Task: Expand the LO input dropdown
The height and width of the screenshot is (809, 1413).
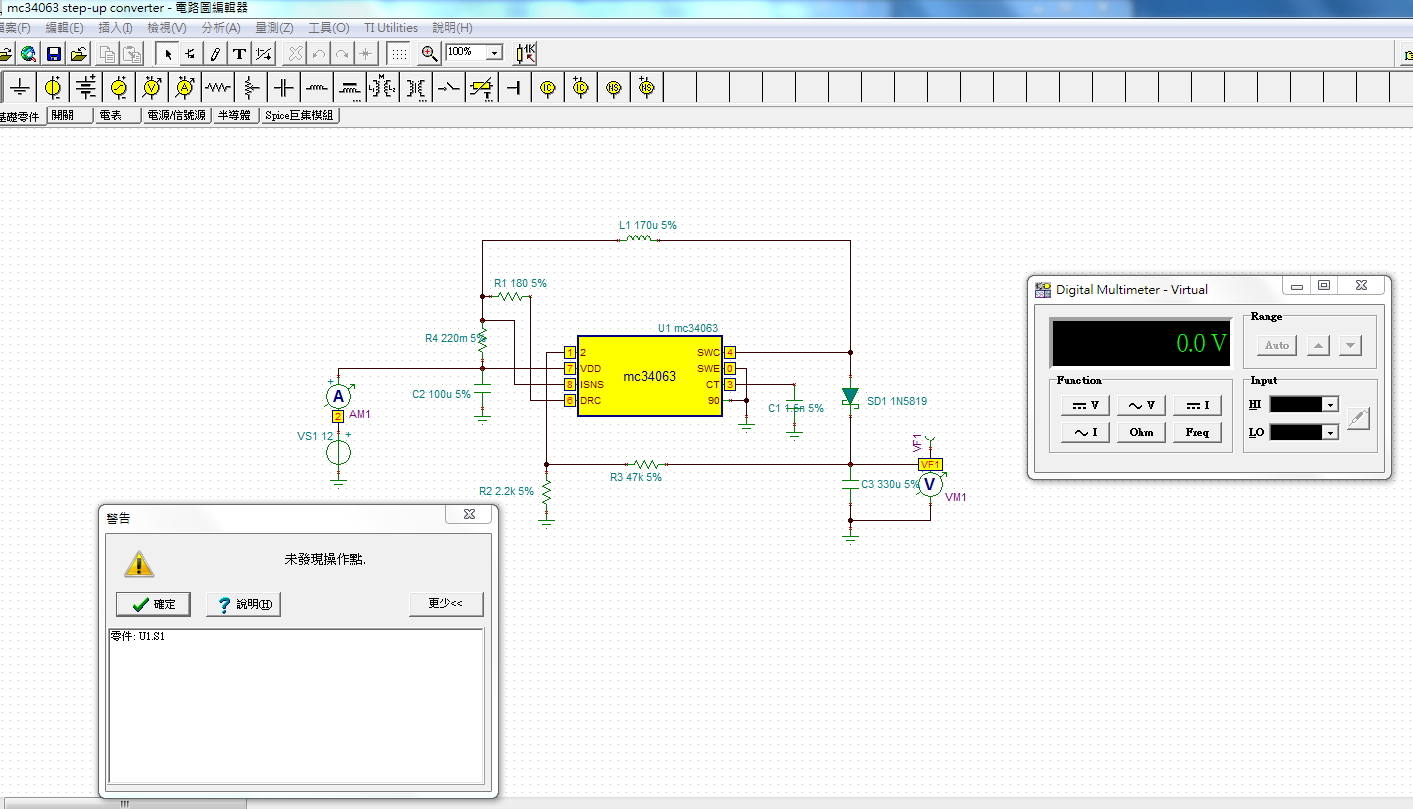Action: [x=1329, y=432]
